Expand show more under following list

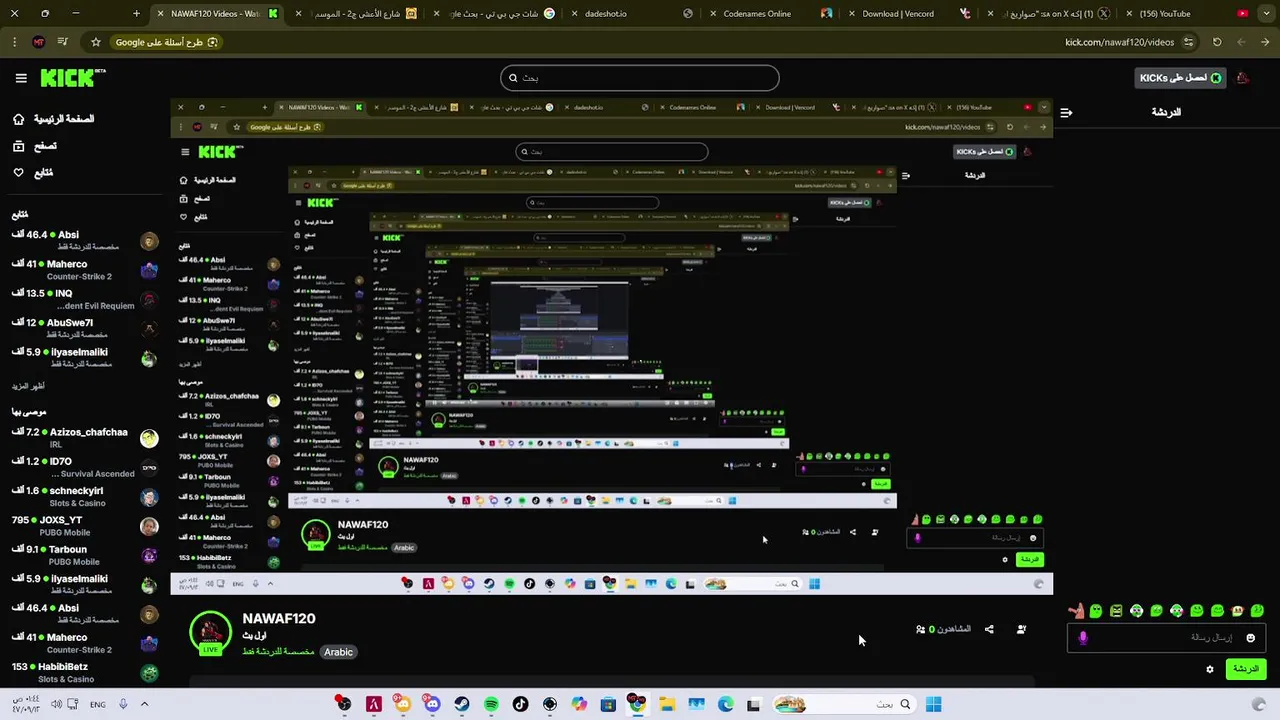(x=28, y=386)
